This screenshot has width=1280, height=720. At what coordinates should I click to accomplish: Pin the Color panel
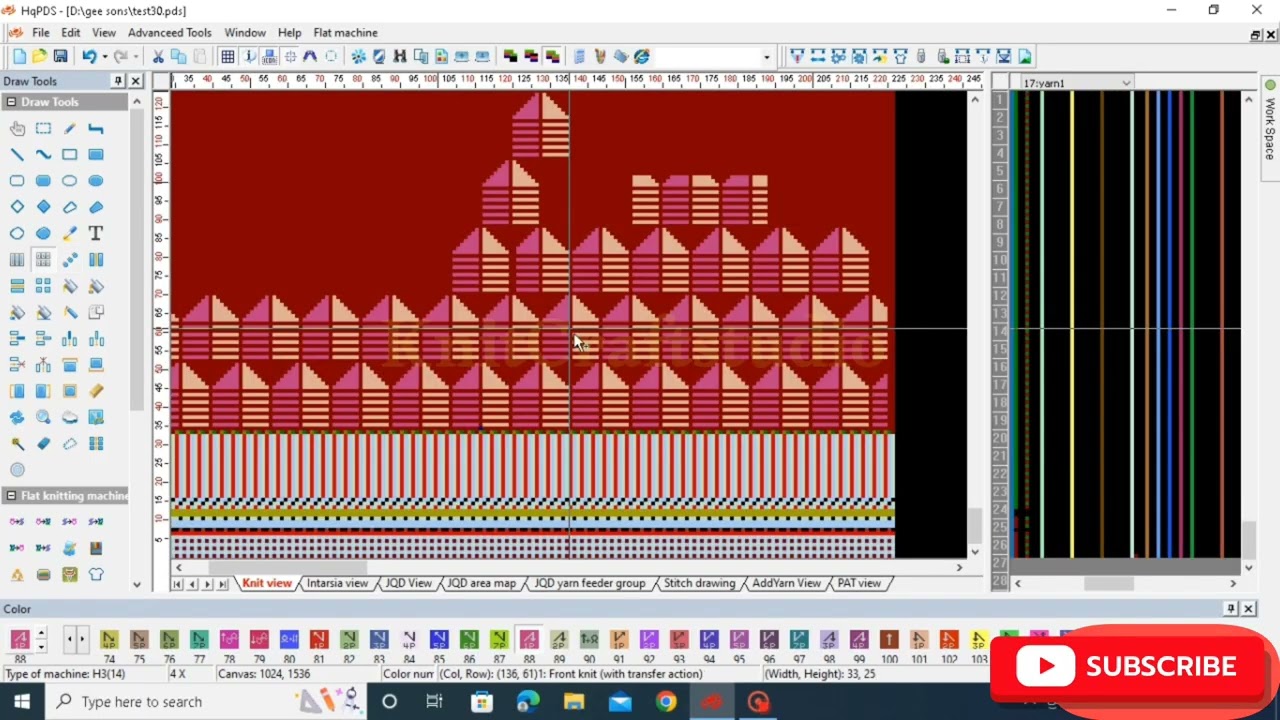(1230, 609)
